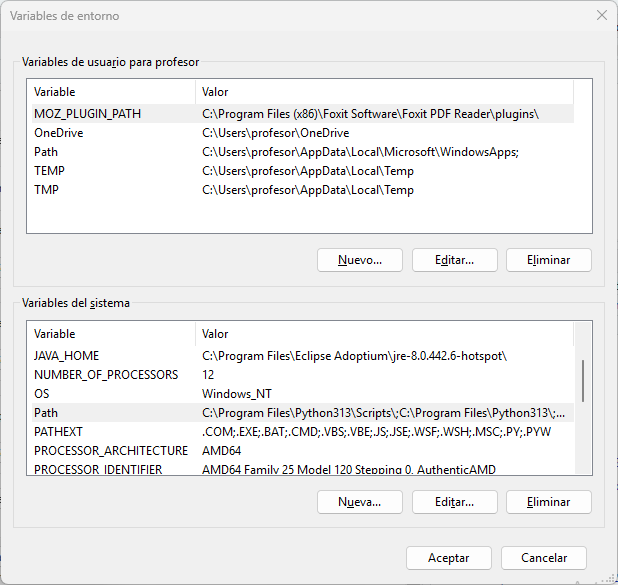Click Editar... button for system variables
The height and width of the screenshot is (585, 618).
tap(454, 502)
